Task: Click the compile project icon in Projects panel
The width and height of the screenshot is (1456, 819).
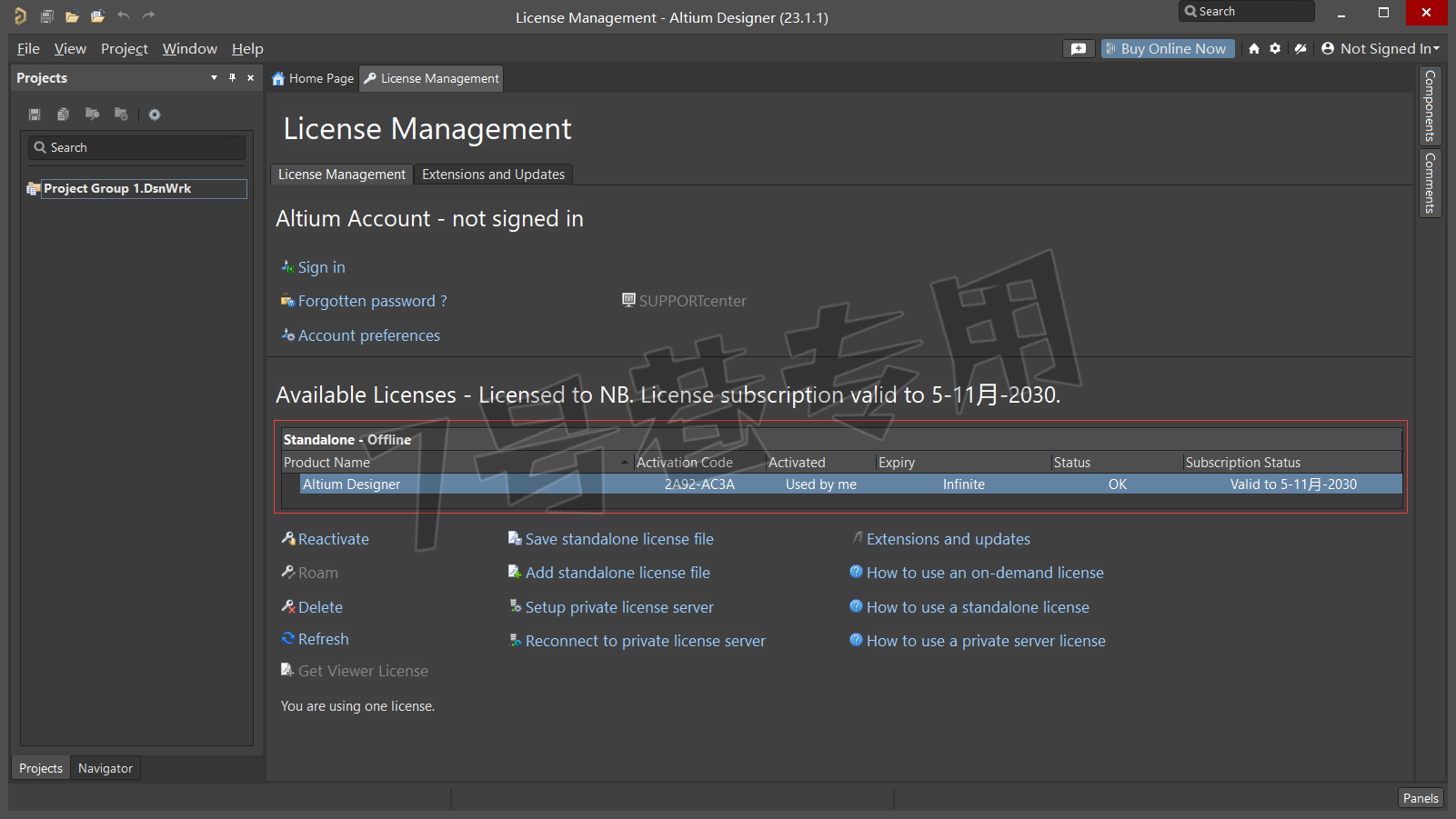Action: 92,115
